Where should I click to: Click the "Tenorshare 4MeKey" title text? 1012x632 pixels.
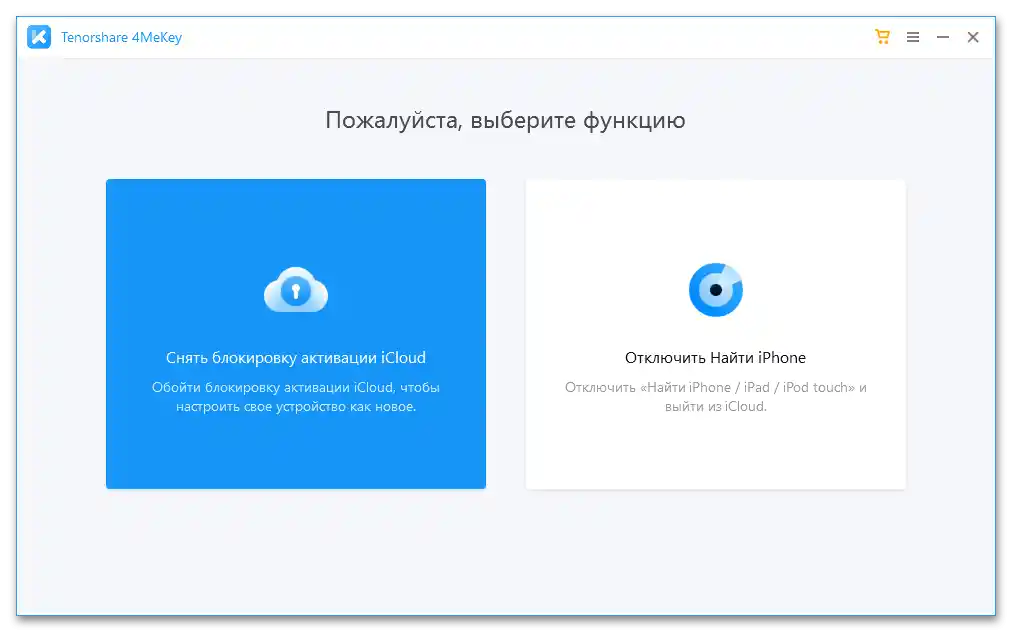point(121,37)
